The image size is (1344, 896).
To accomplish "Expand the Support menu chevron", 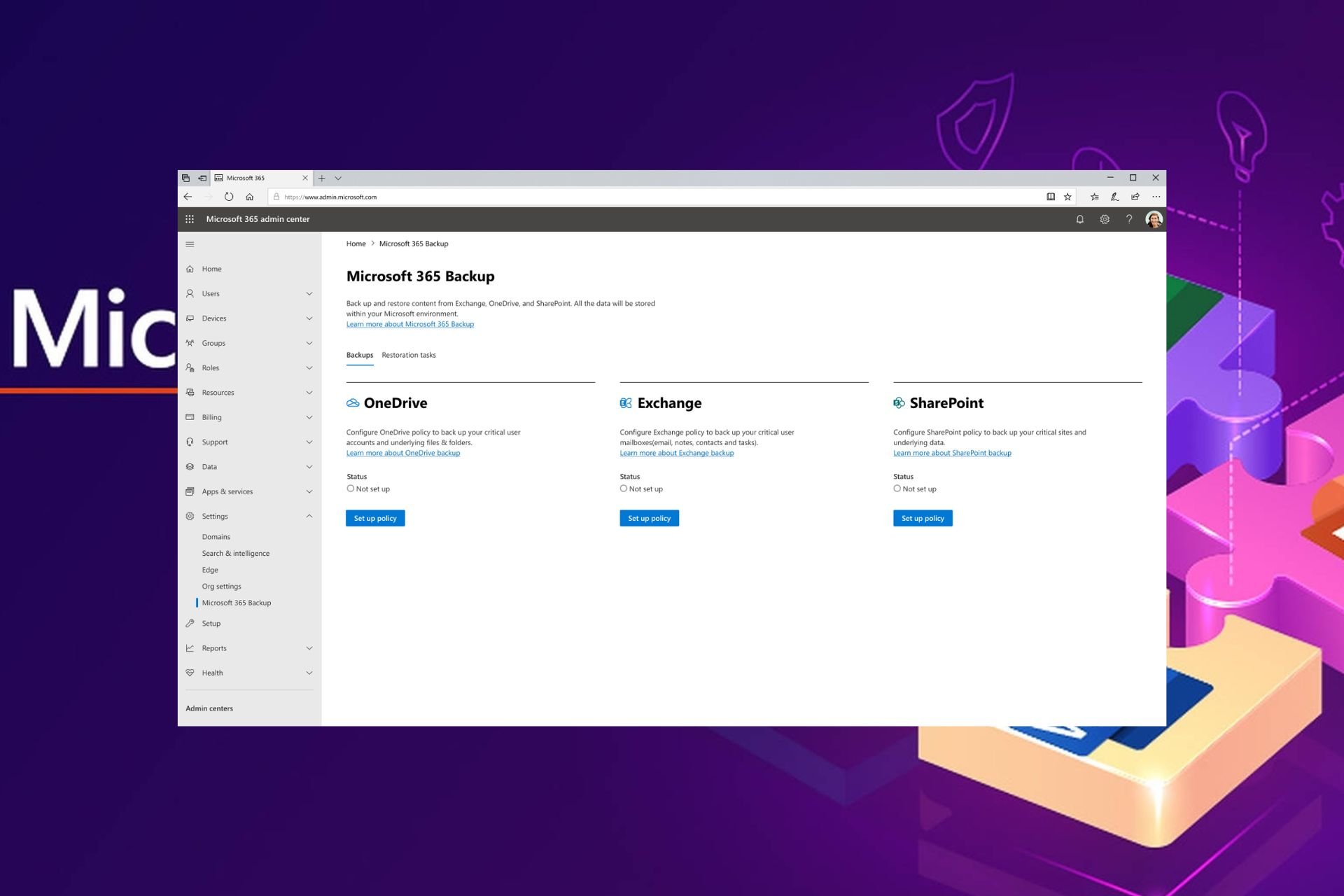I will point(309,442).
